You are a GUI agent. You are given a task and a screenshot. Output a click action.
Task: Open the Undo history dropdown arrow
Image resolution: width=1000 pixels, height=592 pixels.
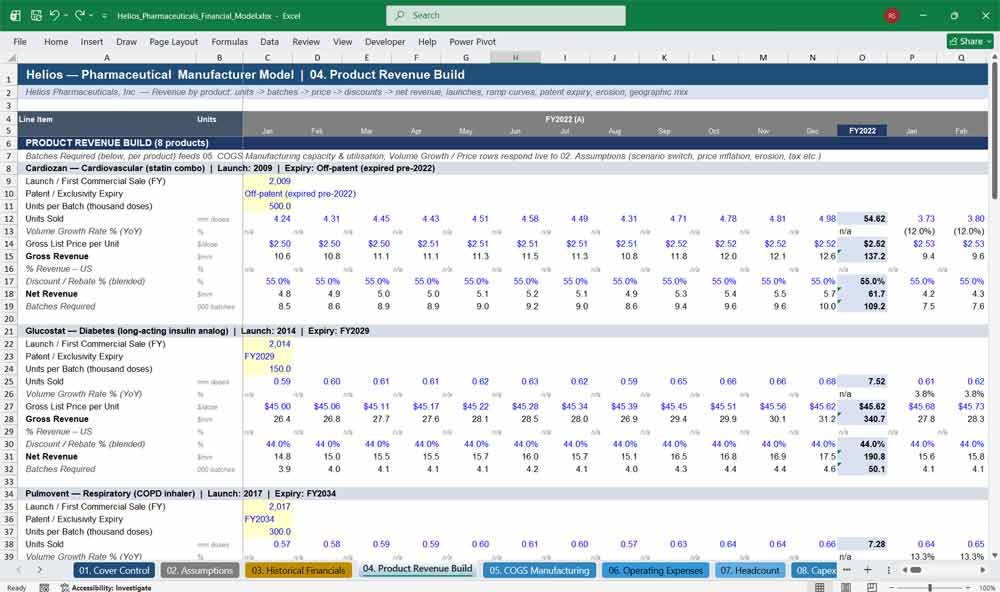(x=66, y=15)
